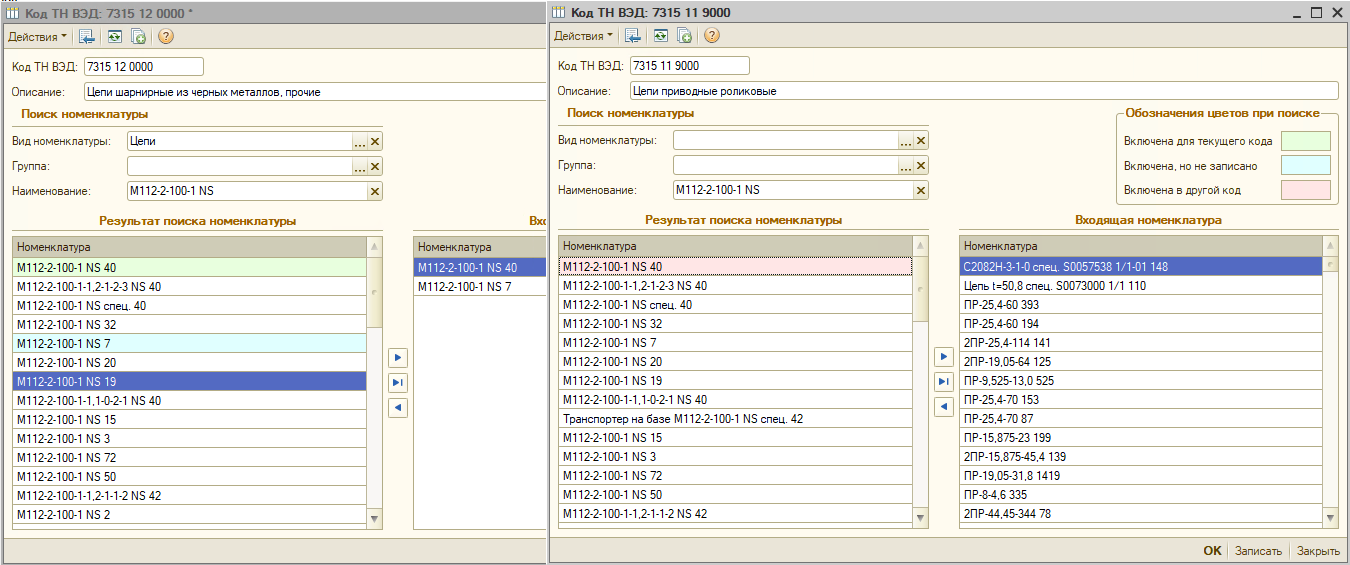Click search results scrollbar in 7315 12 0000 window
1350x565 pixels.
point(375,382)
